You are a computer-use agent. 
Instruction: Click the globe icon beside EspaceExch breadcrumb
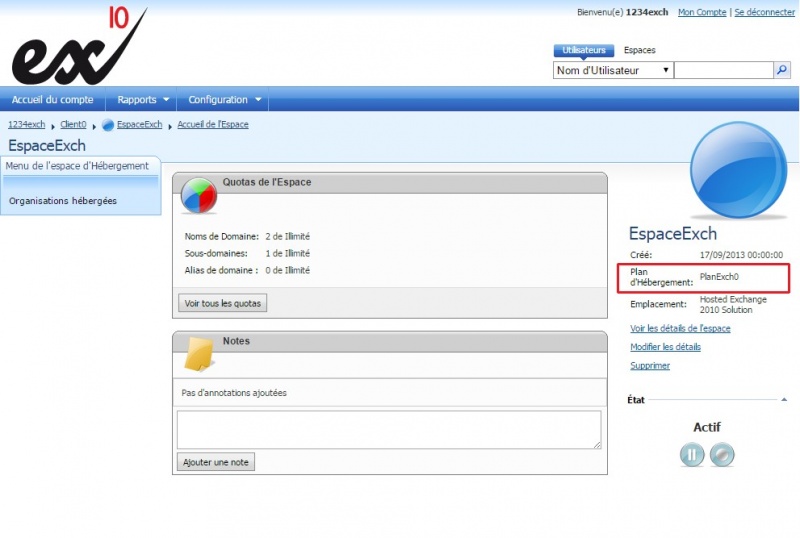[108, 125]
